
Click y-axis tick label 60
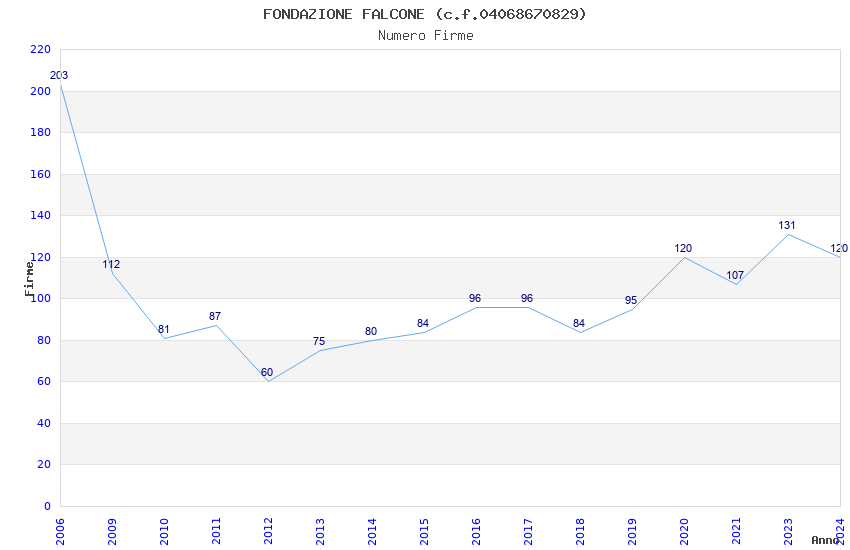44,381
